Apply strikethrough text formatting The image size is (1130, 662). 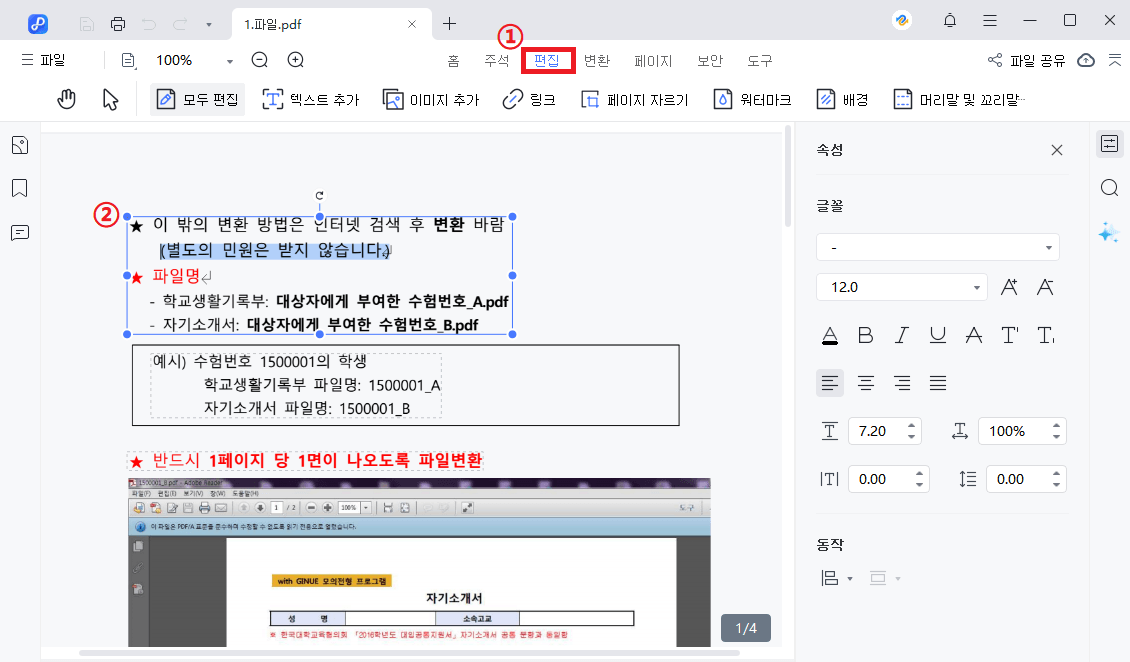974,335
